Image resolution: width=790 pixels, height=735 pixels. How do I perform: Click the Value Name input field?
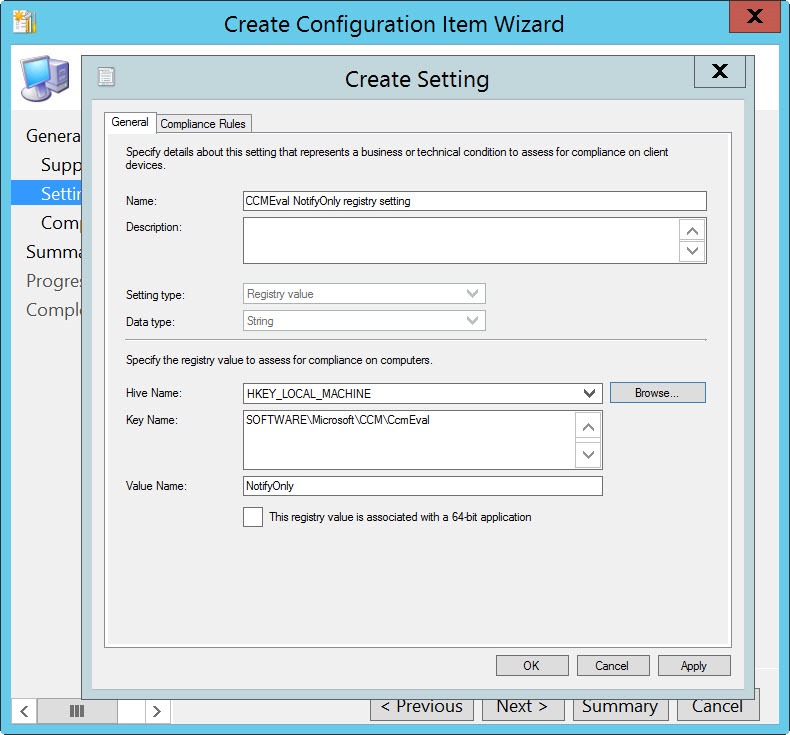(x=422, y=486)
